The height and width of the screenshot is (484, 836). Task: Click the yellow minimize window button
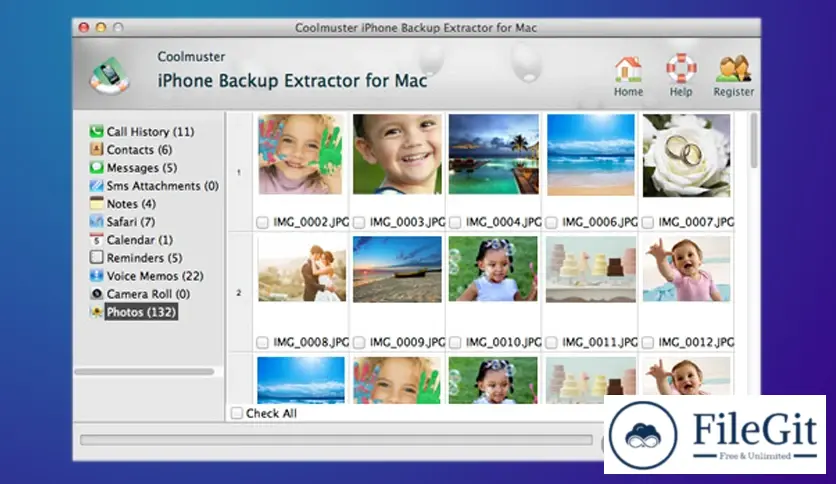click(x=101, y=27)
